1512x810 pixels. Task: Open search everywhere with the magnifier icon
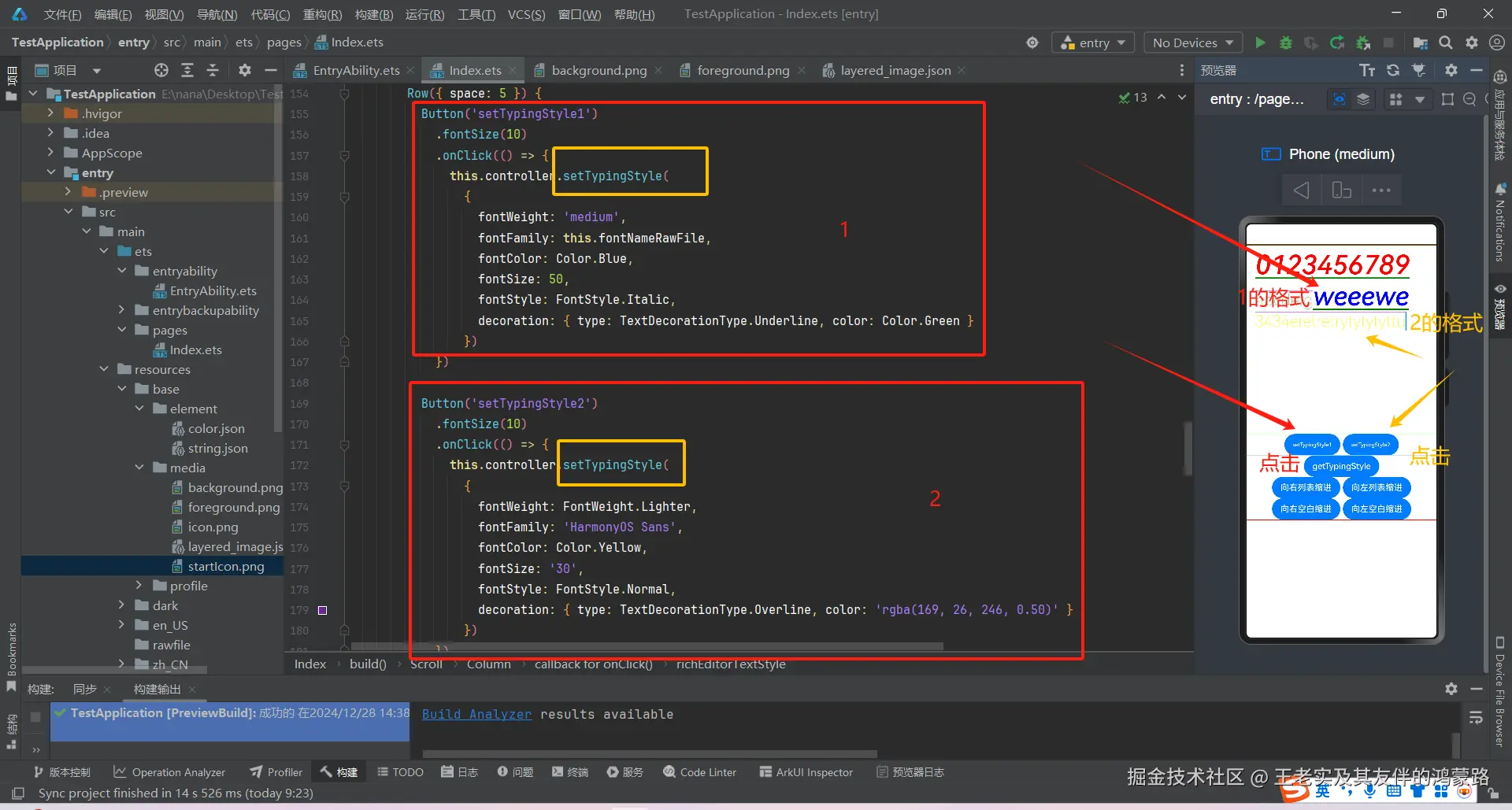tap(1446, 43)
